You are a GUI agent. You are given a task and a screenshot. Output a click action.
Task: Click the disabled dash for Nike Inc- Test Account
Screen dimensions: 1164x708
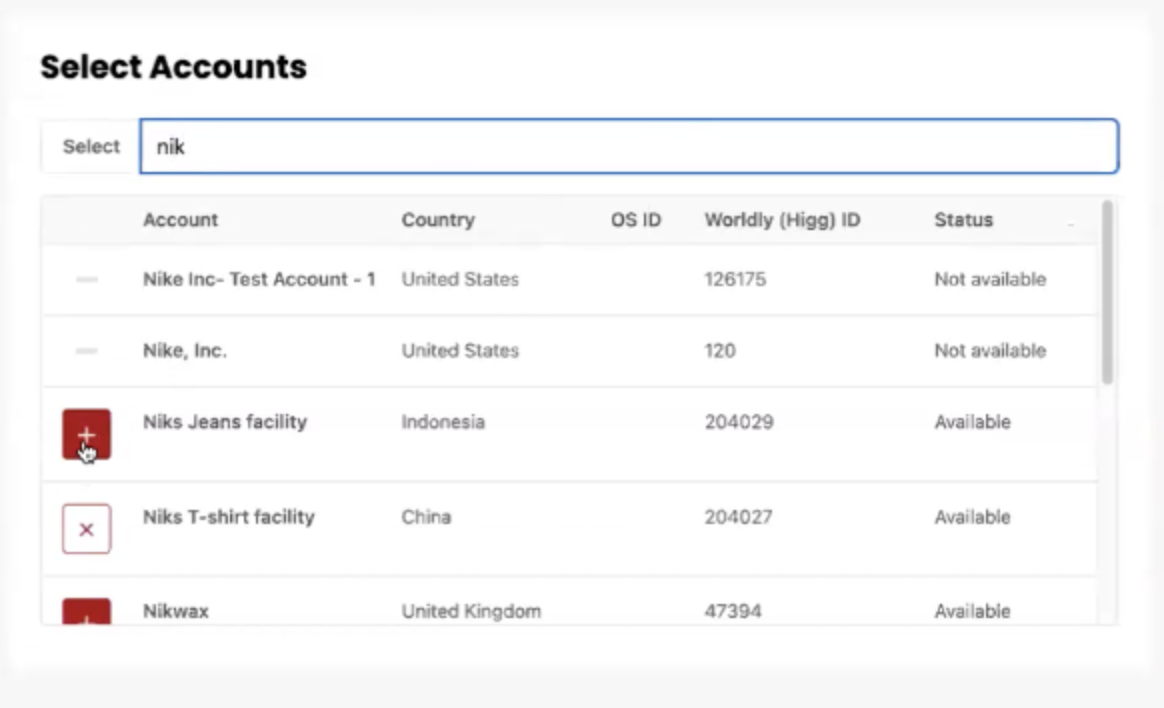(87, 279)
